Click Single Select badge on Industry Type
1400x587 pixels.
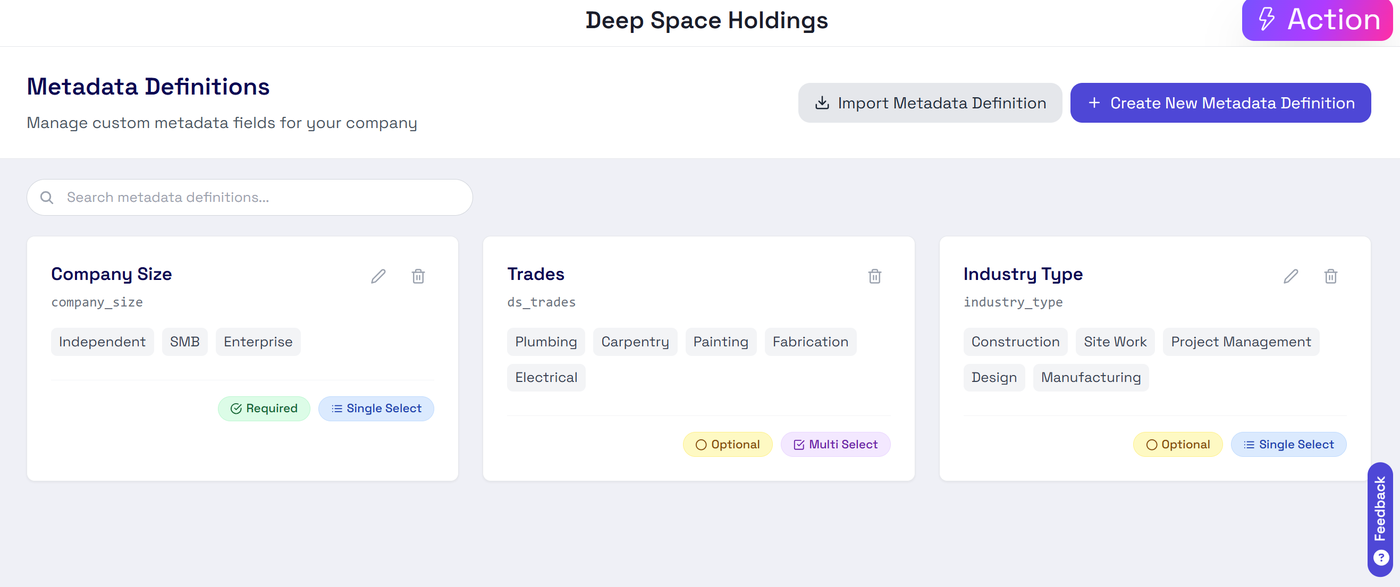1289,445
